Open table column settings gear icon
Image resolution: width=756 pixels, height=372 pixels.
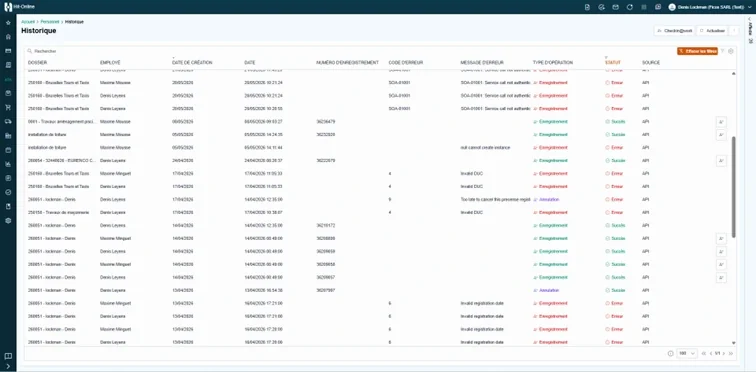point(731,51)
